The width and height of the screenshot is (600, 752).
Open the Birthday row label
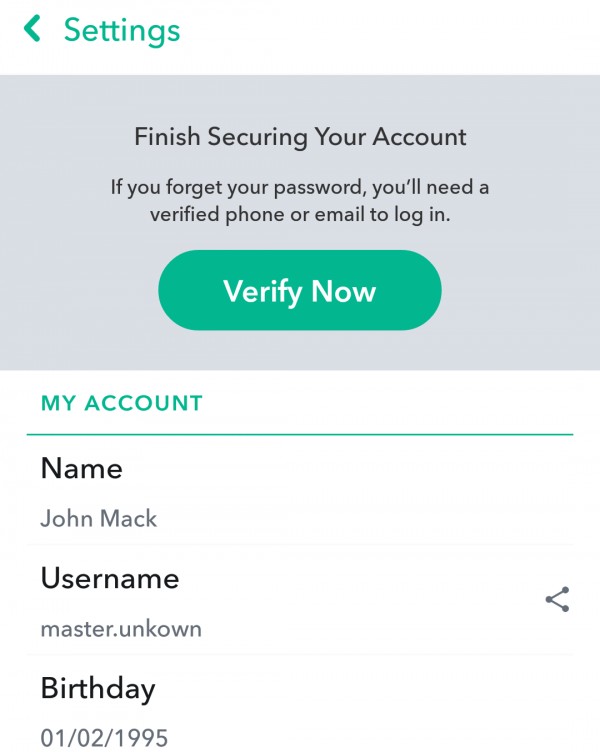point(98,688)
